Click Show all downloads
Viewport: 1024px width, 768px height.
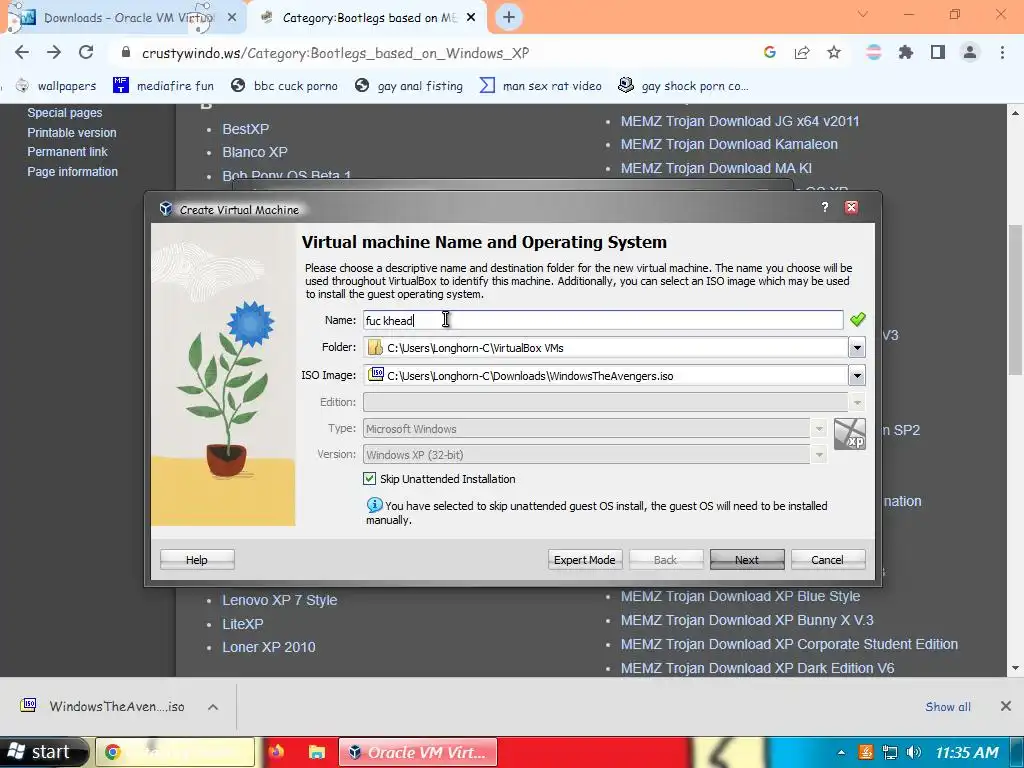[x=948, y=707]
